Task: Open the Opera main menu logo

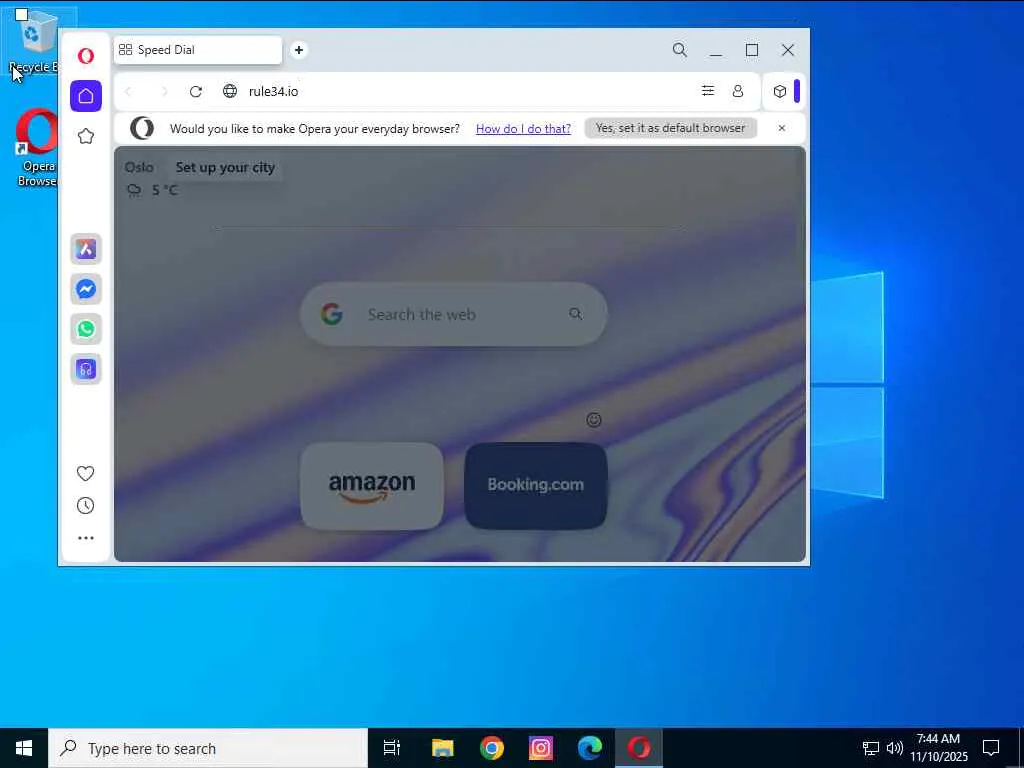Action: [86, 56]
